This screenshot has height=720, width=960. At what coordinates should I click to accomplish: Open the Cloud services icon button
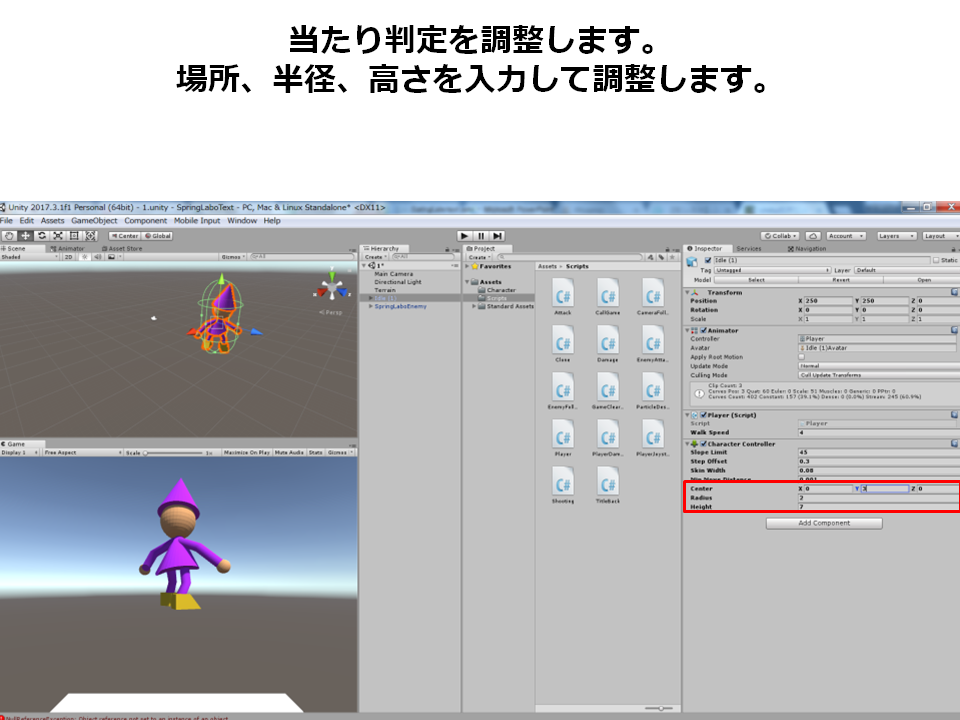pyautogui.click(x=813, y=236)
